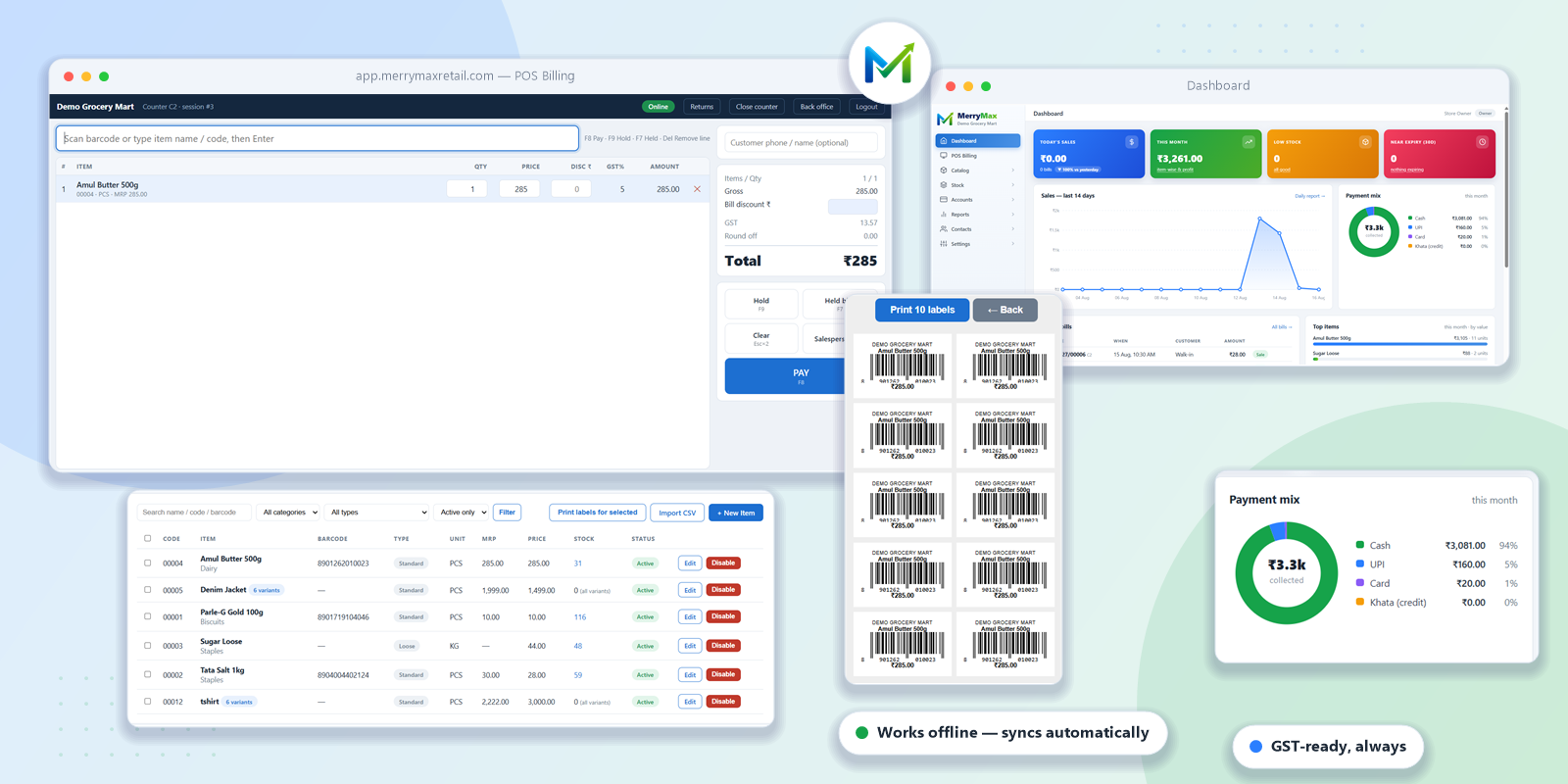Expand the Contacts submenu chevron

1013,229
